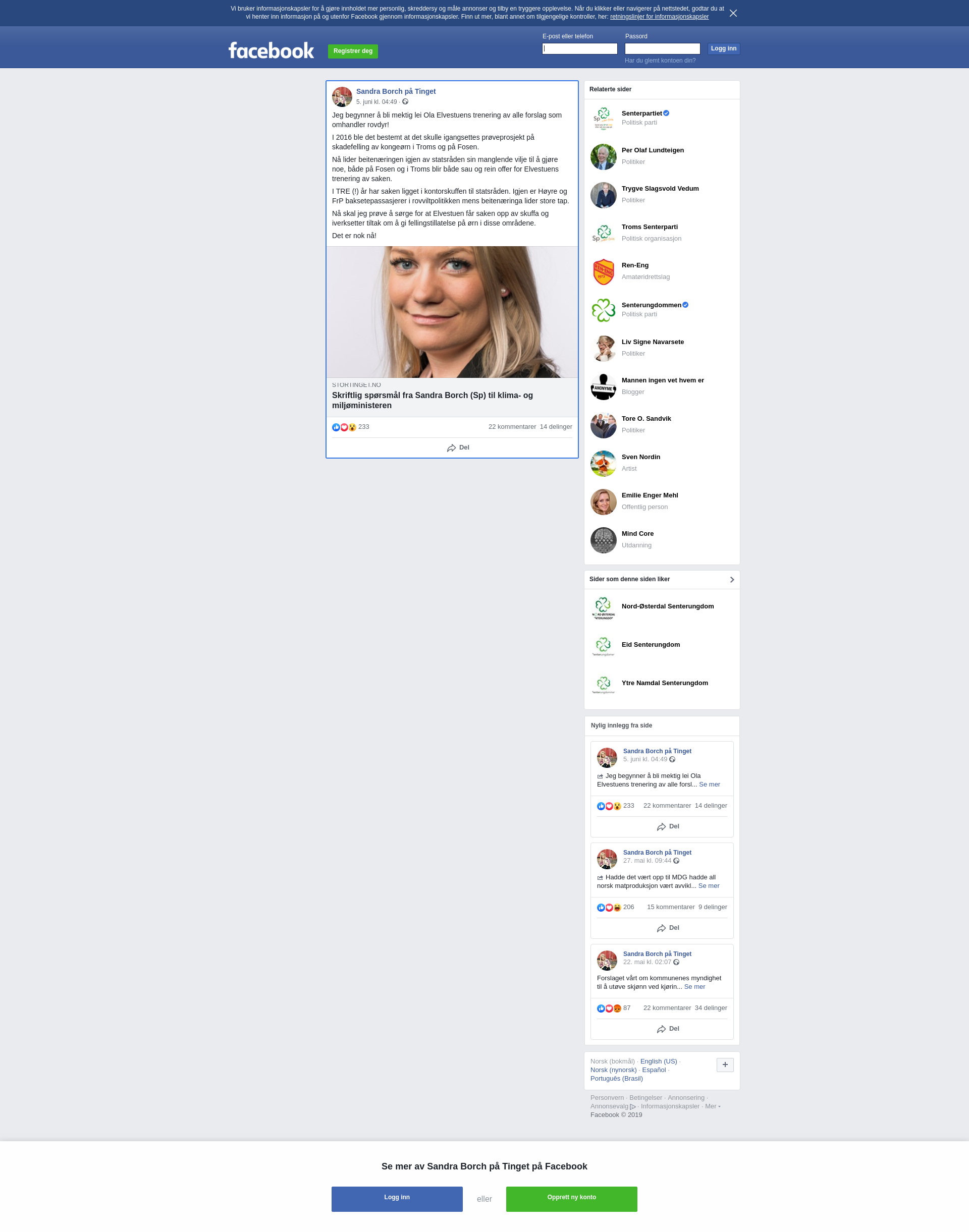The image size is (969, 1232).
Task: Open Senterpartiet page logo
Action: pos(603,119)
